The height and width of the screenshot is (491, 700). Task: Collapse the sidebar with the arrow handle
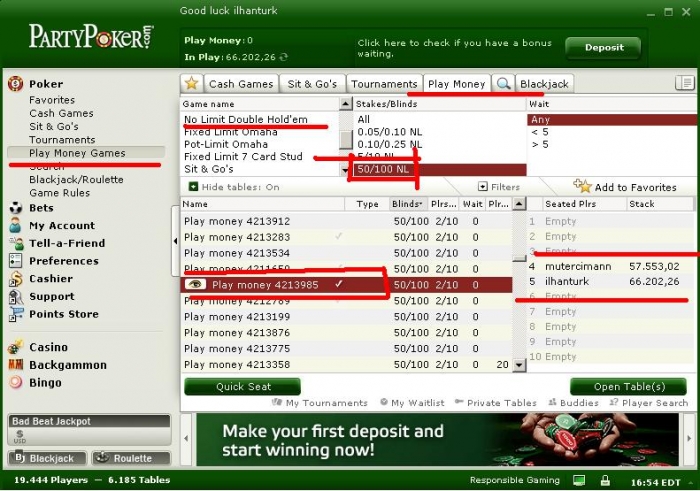175,241
